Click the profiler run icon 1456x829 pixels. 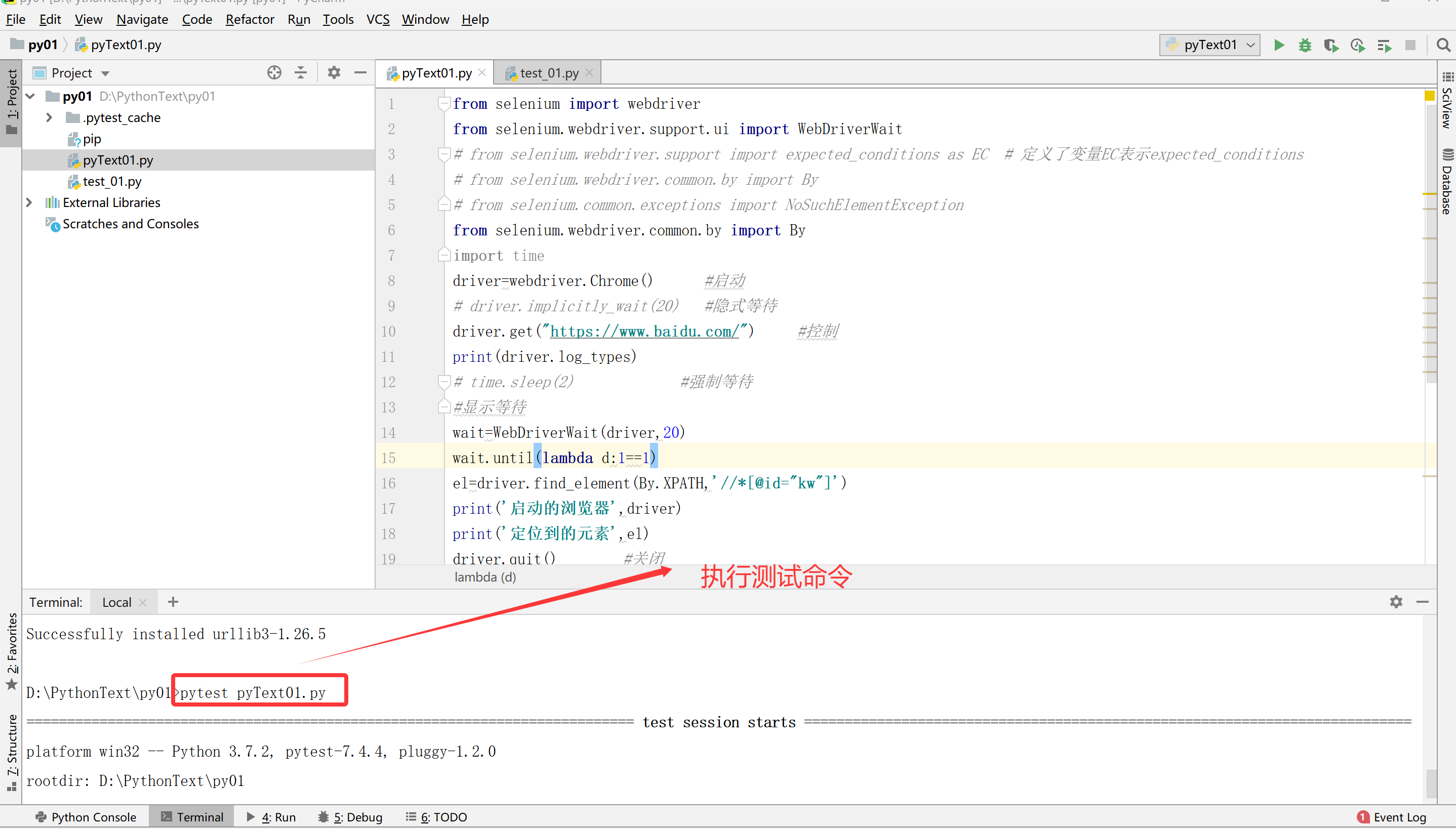[x=1357, y=45]
